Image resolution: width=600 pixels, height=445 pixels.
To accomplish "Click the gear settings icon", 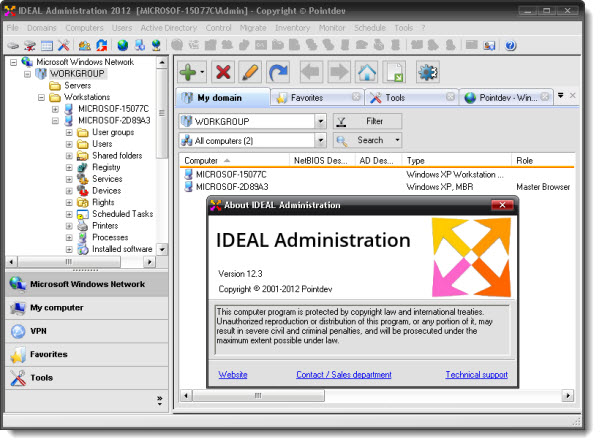I will (x=428, y=72).
